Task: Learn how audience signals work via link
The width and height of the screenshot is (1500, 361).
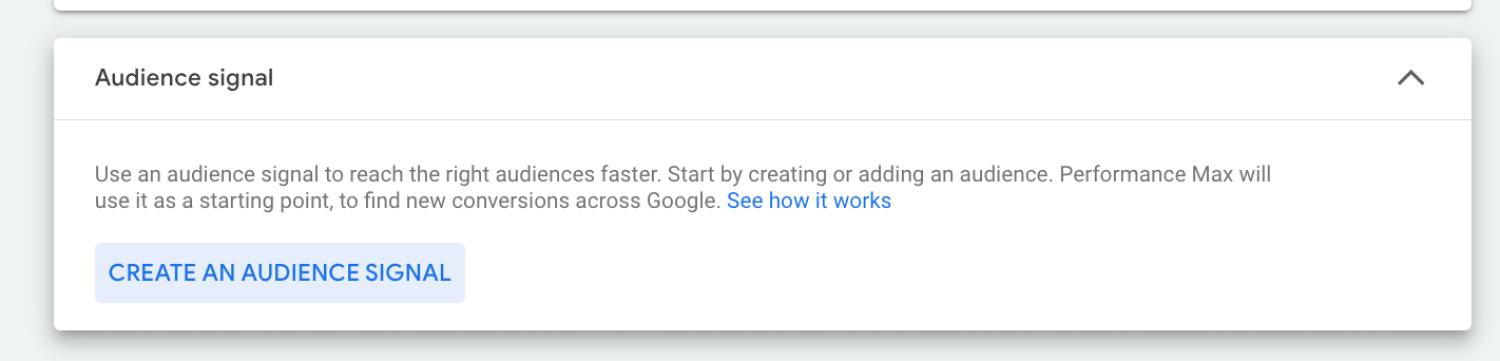Action: [x=808, y=201]
